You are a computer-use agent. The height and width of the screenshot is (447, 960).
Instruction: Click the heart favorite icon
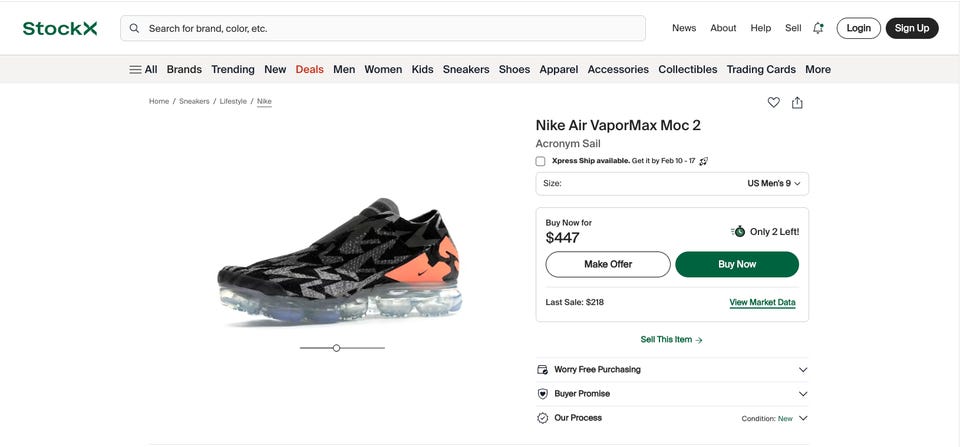773,102
